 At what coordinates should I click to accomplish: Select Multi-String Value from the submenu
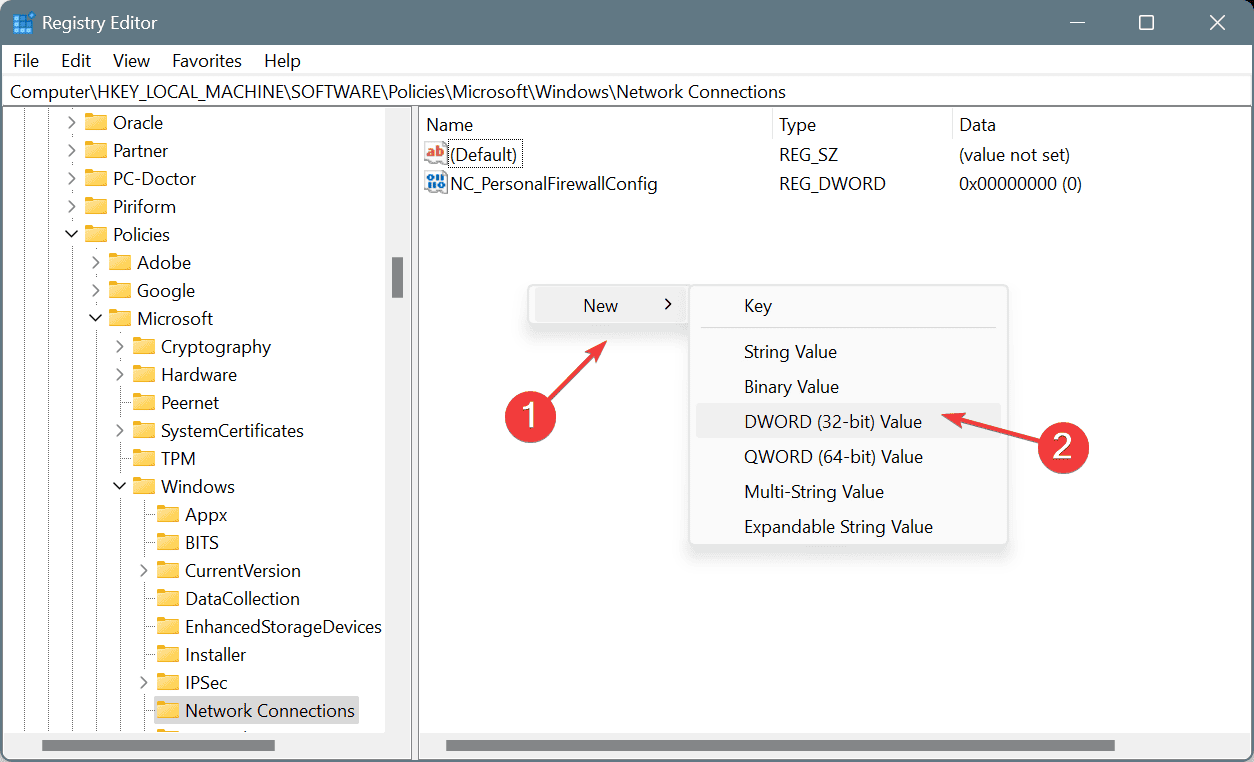(848, 492)
